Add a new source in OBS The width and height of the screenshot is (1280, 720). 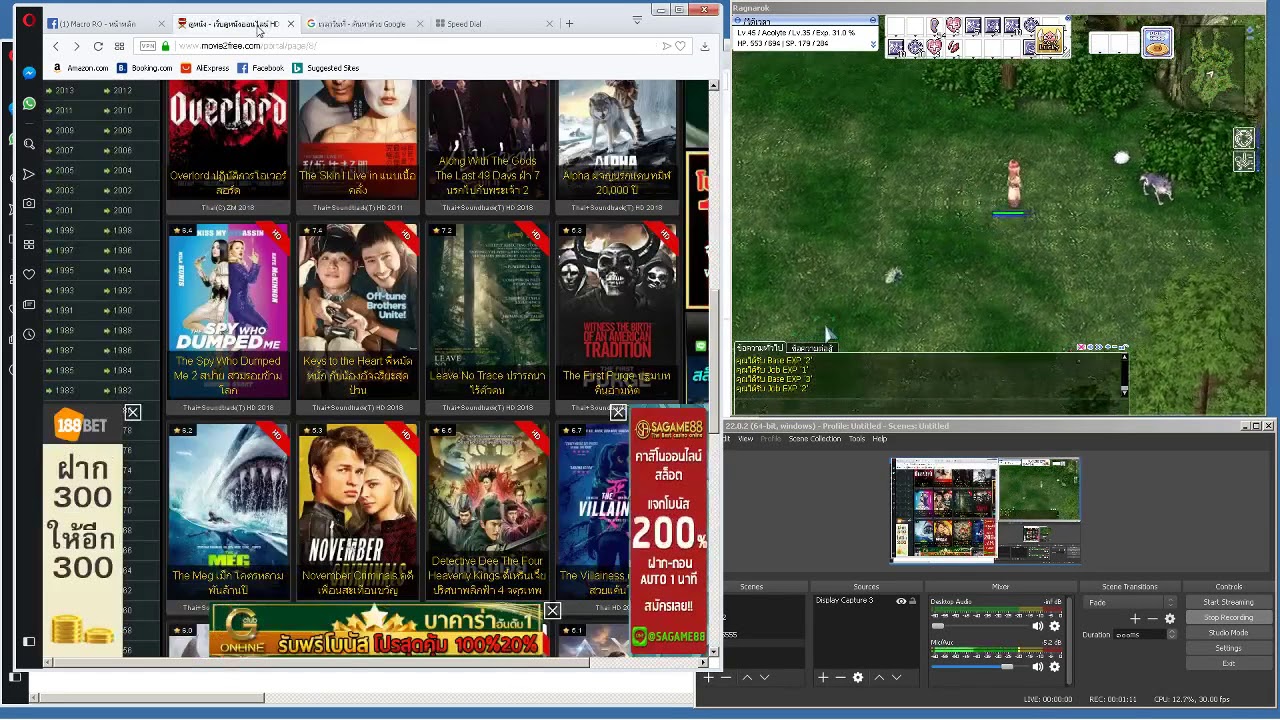tap(823, 678)
